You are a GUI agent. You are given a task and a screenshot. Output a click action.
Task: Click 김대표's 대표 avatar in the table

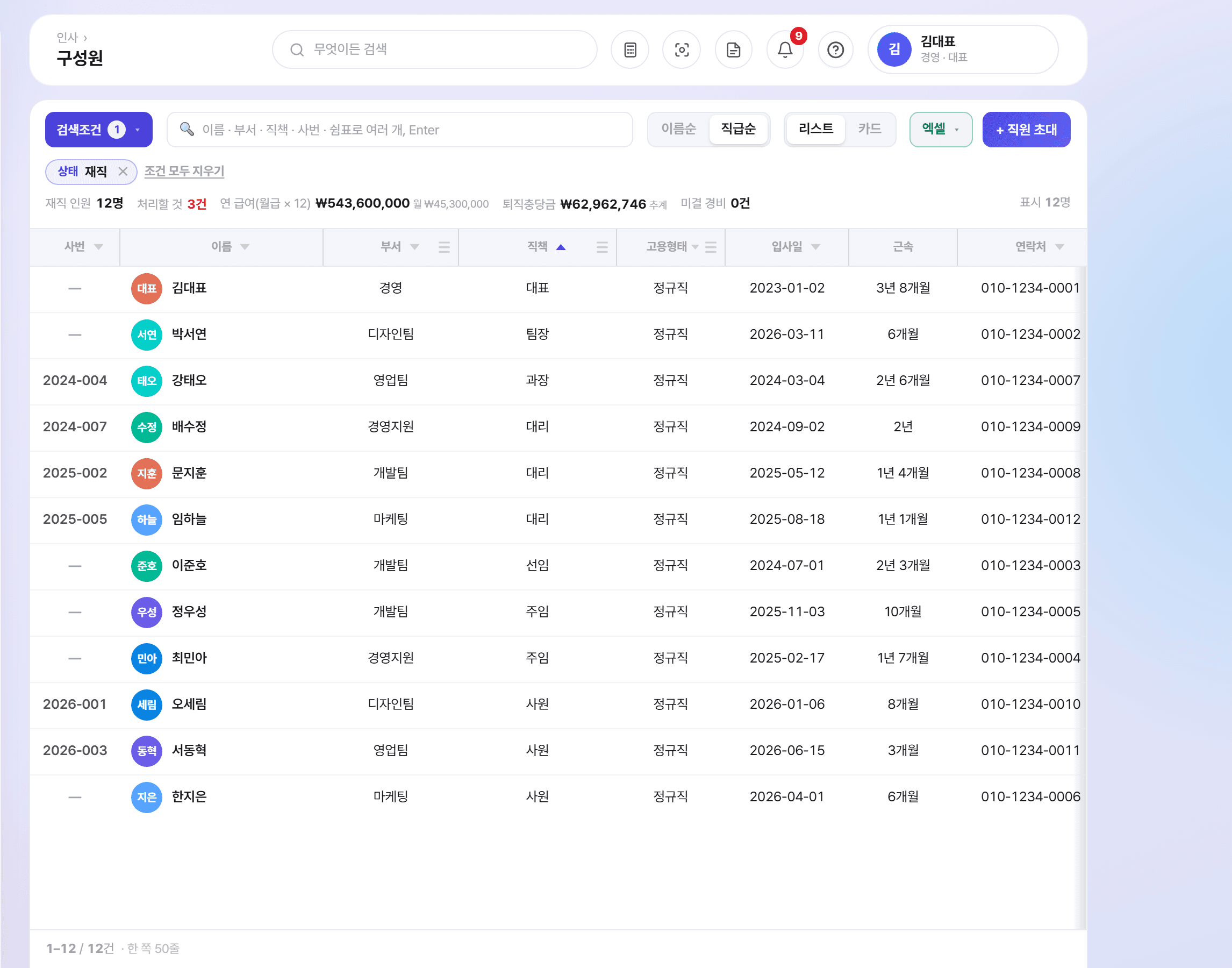(147, 288)
